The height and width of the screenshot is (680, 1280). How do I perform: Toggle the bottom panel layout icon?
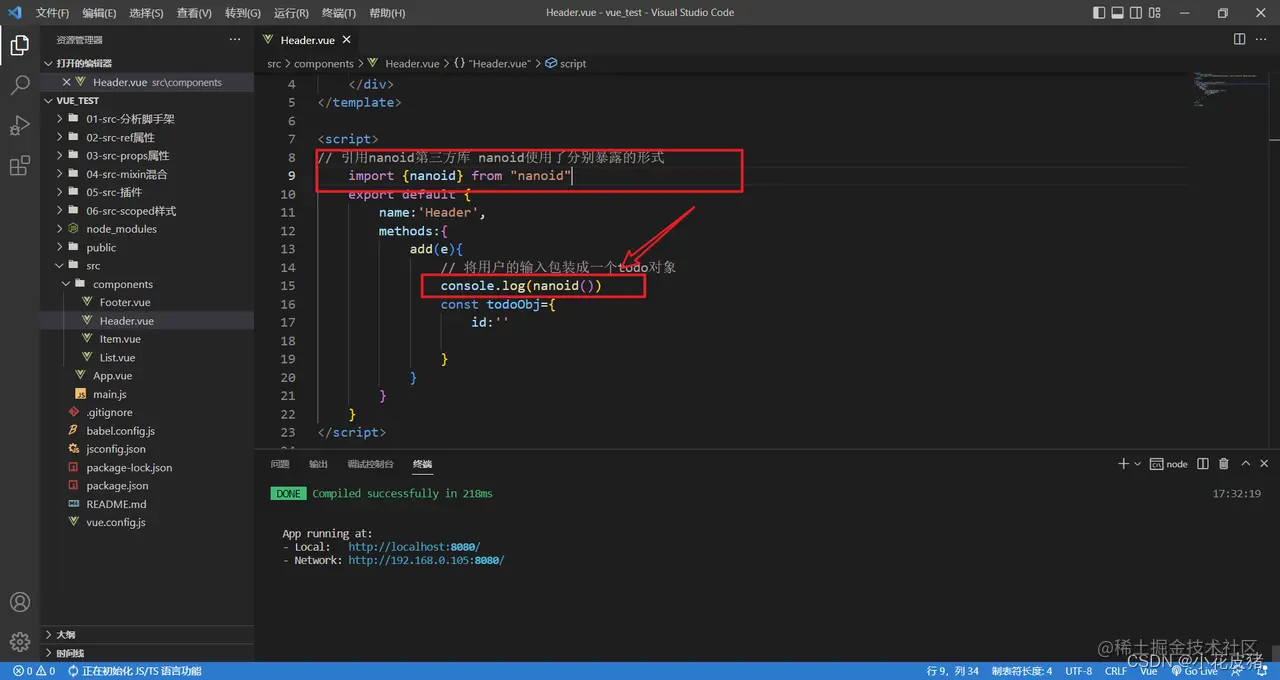click(x=1120, y=13)
